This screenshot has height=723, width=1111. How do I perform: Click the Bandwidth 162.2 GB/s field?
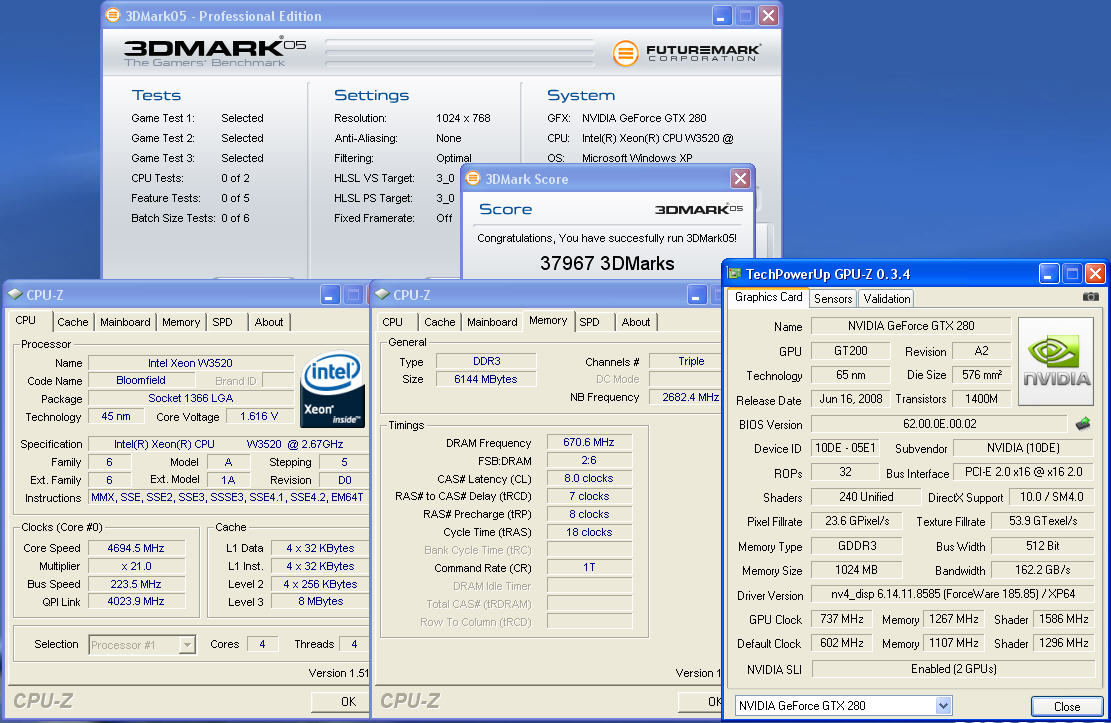1042,569
